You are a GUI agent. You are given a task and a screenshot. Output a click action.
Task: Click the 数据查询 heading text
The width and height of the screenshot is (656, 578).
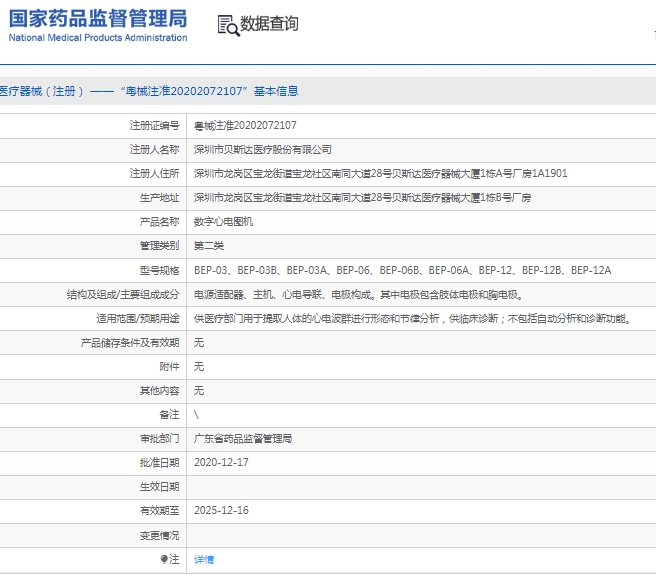(269, 23)
